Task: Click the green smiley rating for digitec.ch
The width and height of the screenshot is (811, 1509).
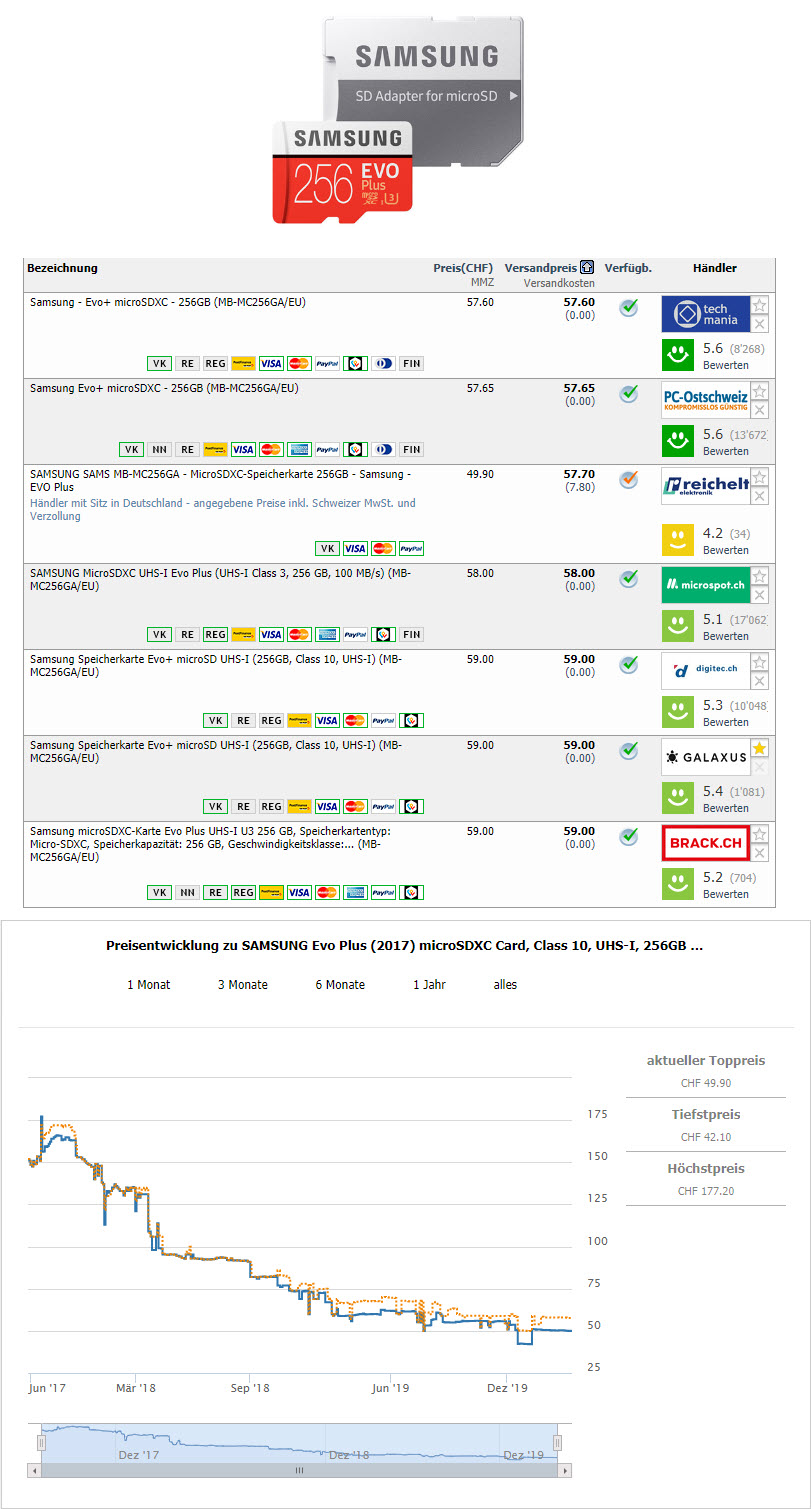Action: [x=678, y=712]
